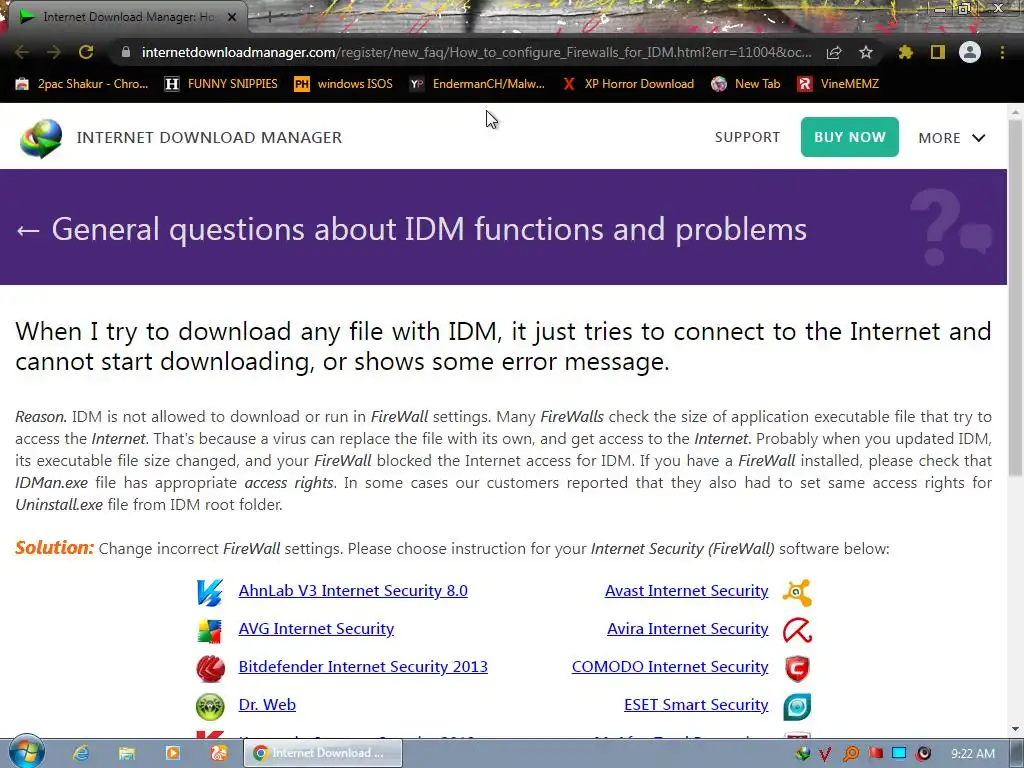Open the SUPPORT page
The height and width of the screenshot is (768, 1024).
click(x=747, y=137)
